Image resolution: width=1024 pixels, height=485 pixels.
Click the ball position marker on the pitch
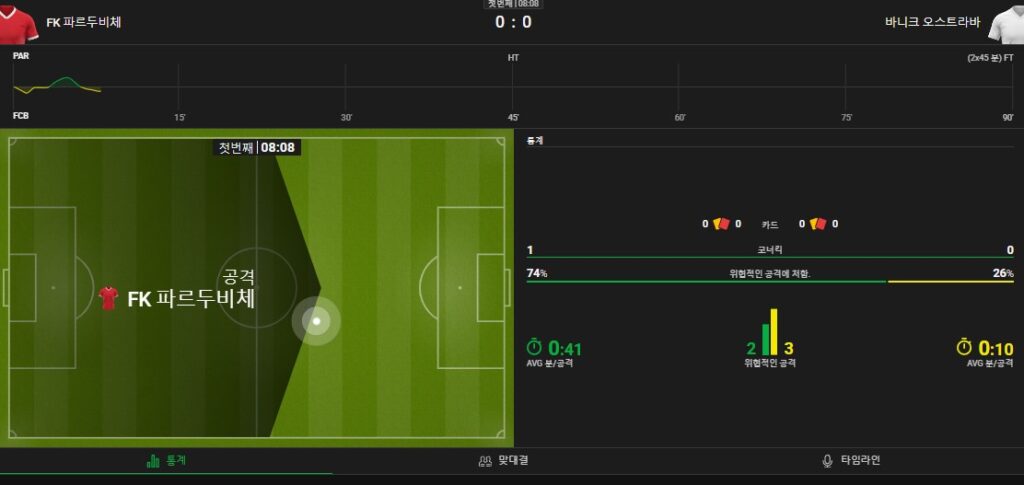(316, 321)
